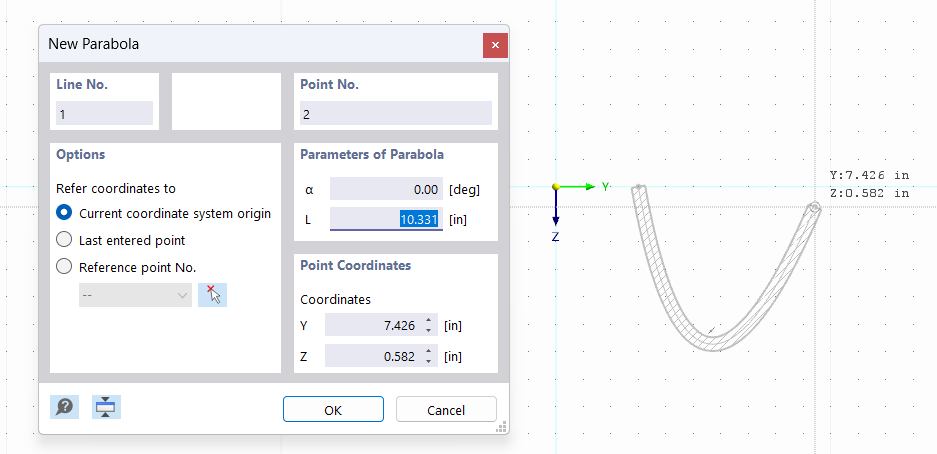Click the Point No. input field
Viewport: 937px width, 454px height.
396,114
